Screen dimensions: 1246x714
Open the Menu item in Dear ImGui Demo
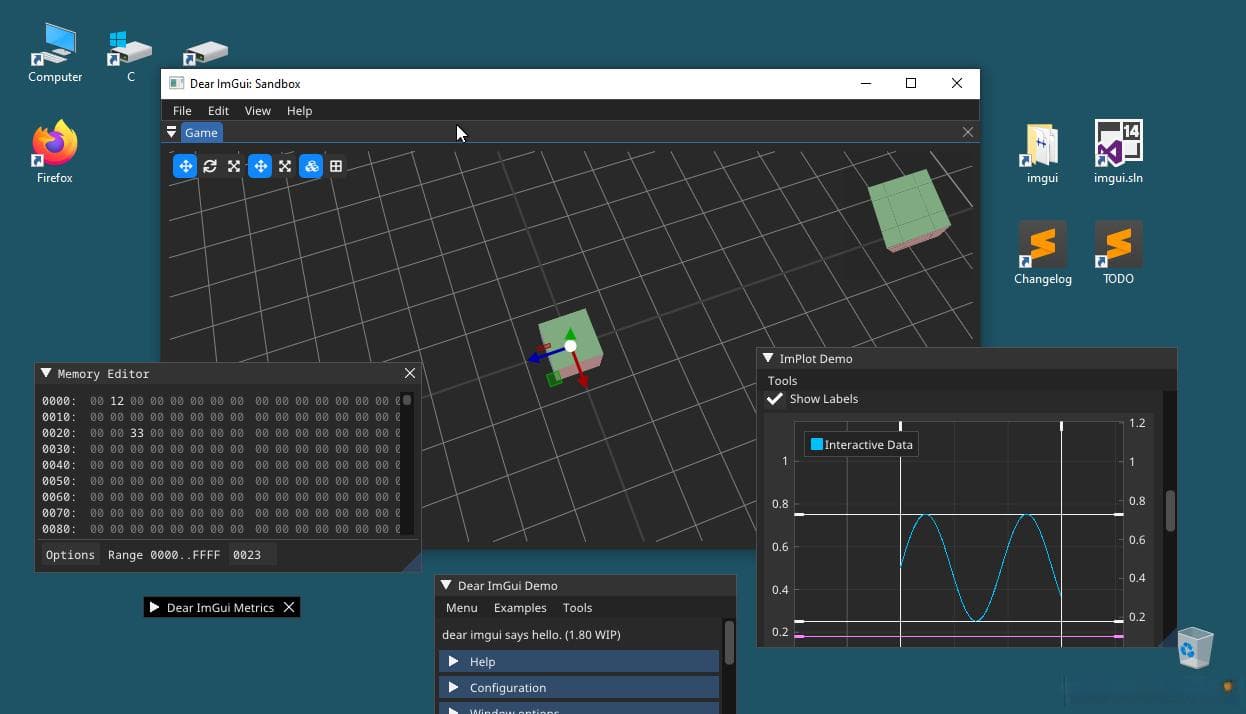pos(461,607)
